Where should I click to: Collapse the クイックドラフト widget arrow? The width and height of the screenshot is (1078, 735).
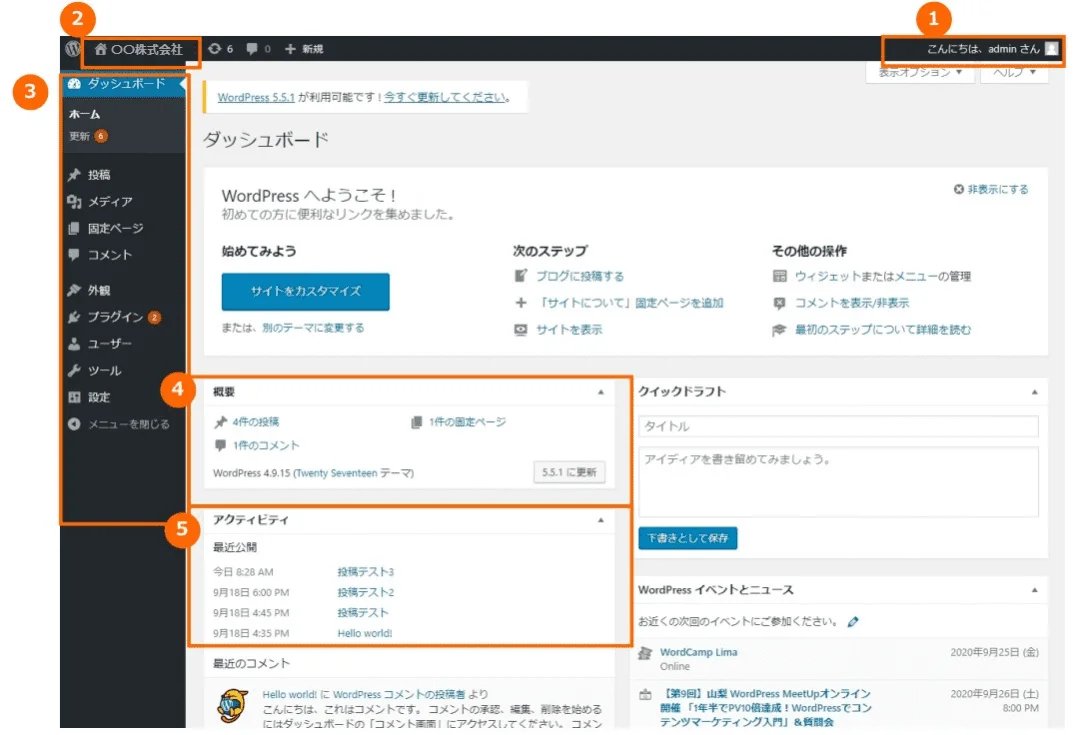pyautogui.click(x=1034, y=392)
